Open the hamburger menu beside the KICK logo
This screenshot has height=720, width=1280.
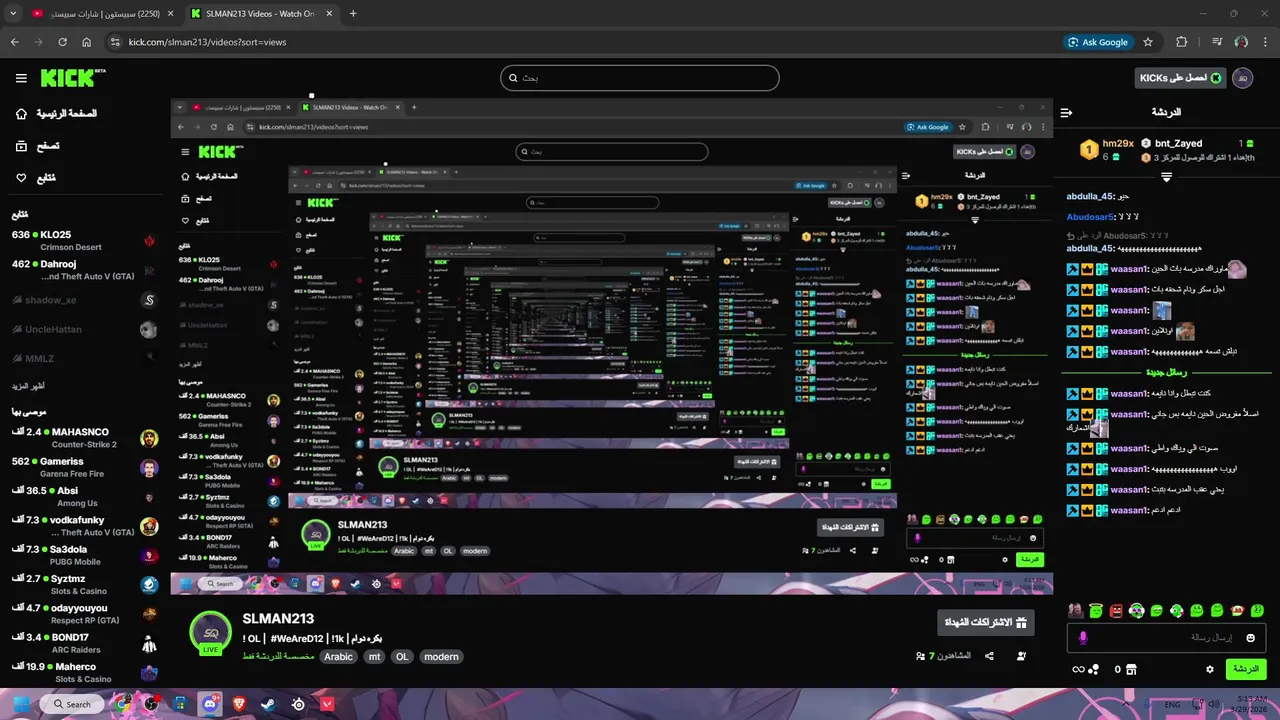click(x=21, y=78)
